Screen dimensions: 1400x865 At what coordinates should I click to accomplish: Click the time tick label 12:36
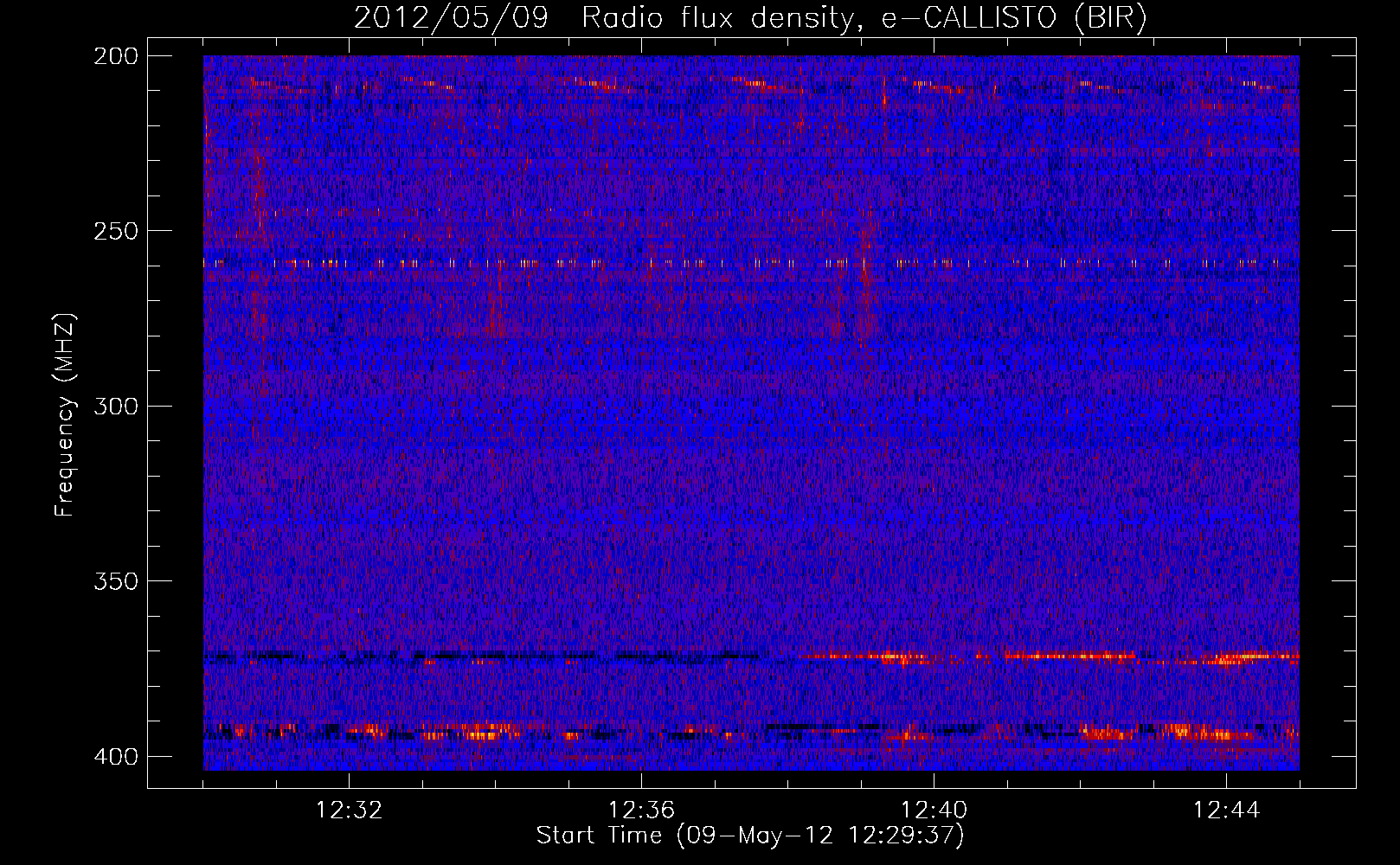tap(641, 811)
